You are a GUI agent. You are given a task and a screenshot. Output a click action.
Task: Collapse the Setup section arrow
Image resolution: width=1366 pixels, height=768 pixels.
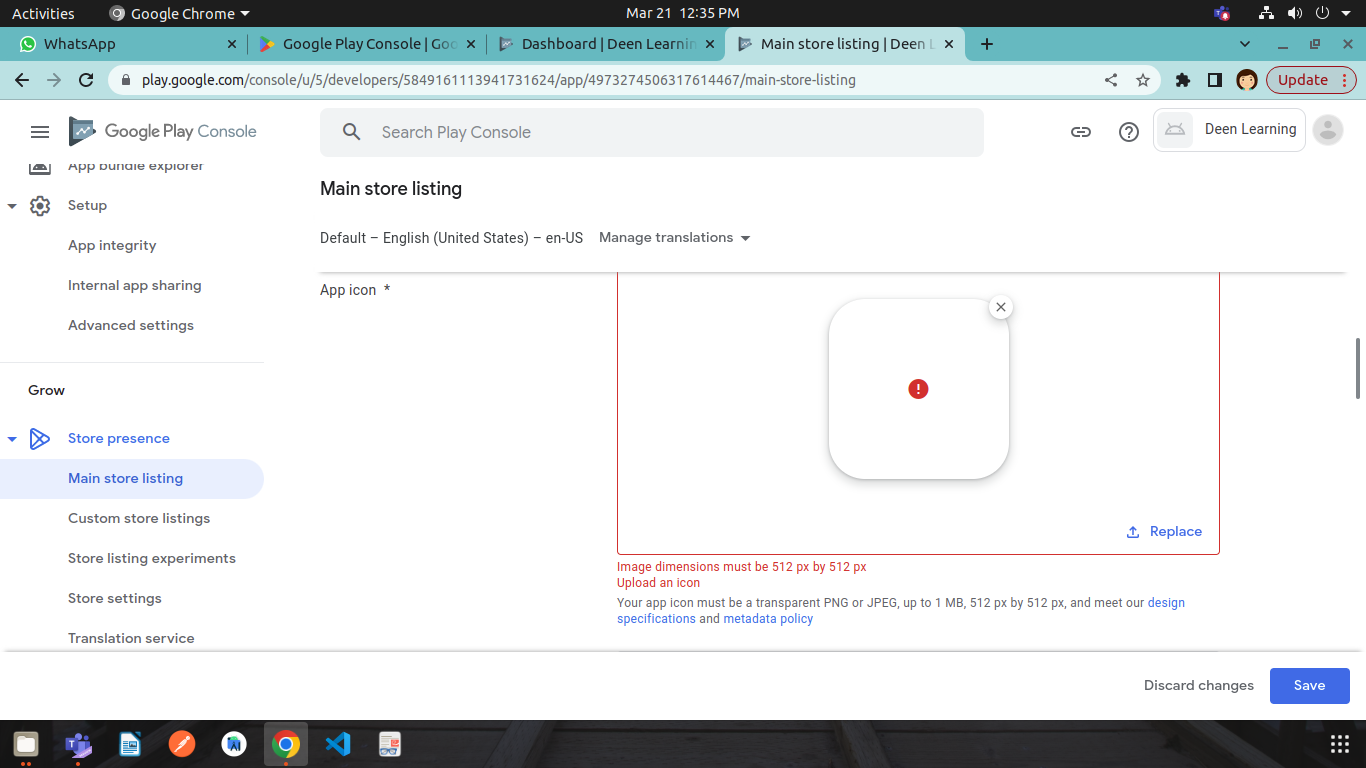pos(12,206)
